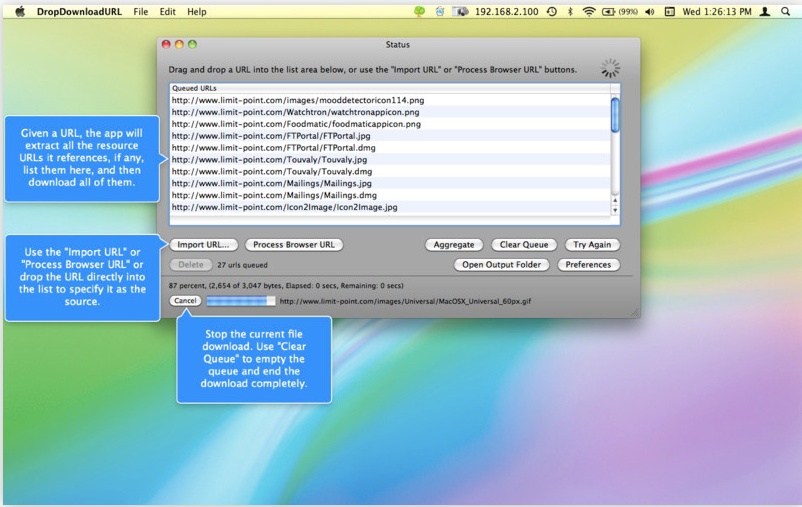
Task: Click the Wed 1:26:13 PM clock
Action: (717, 11)
